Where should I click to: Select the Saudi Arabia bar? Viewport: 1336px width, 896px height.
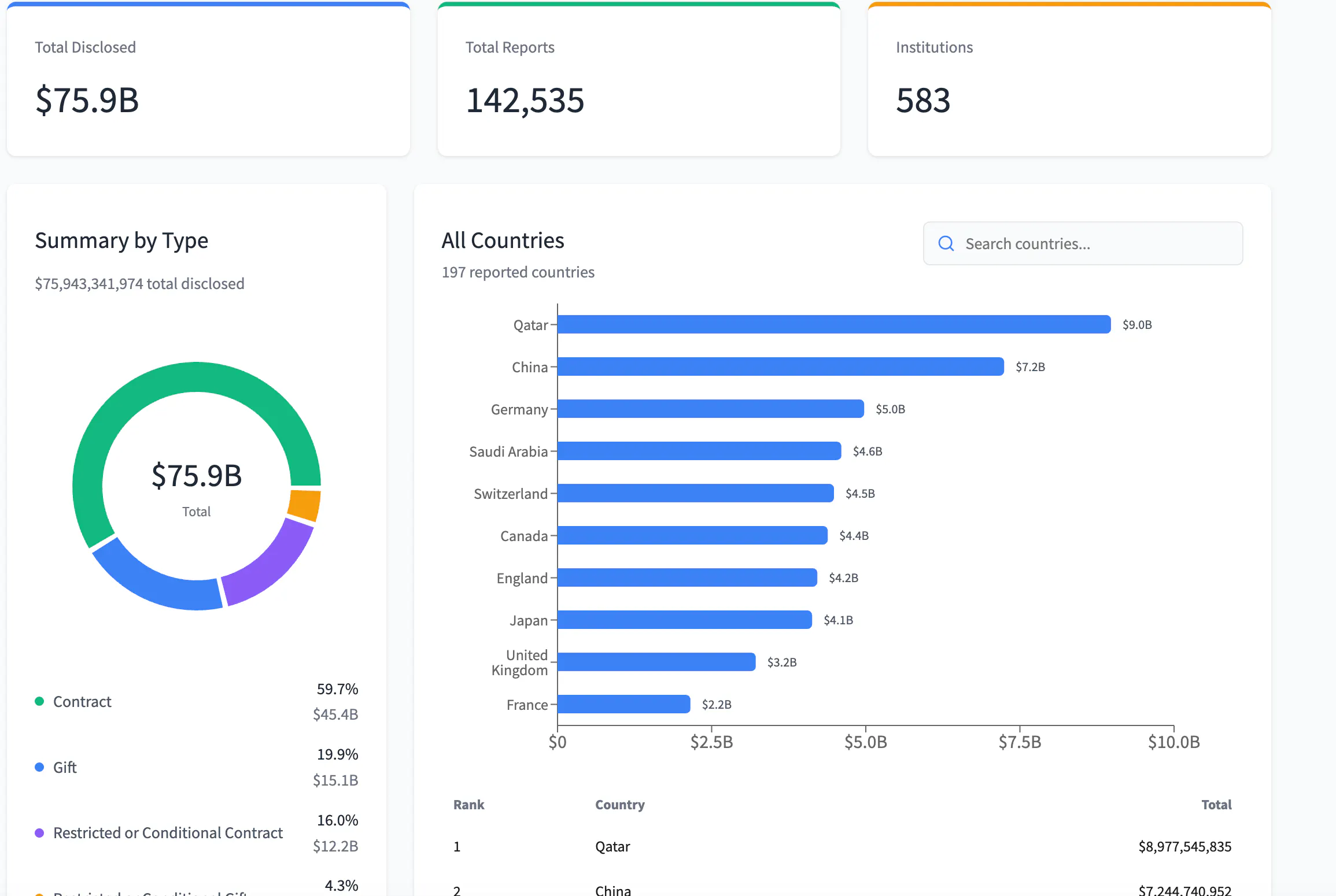[699, 451]
